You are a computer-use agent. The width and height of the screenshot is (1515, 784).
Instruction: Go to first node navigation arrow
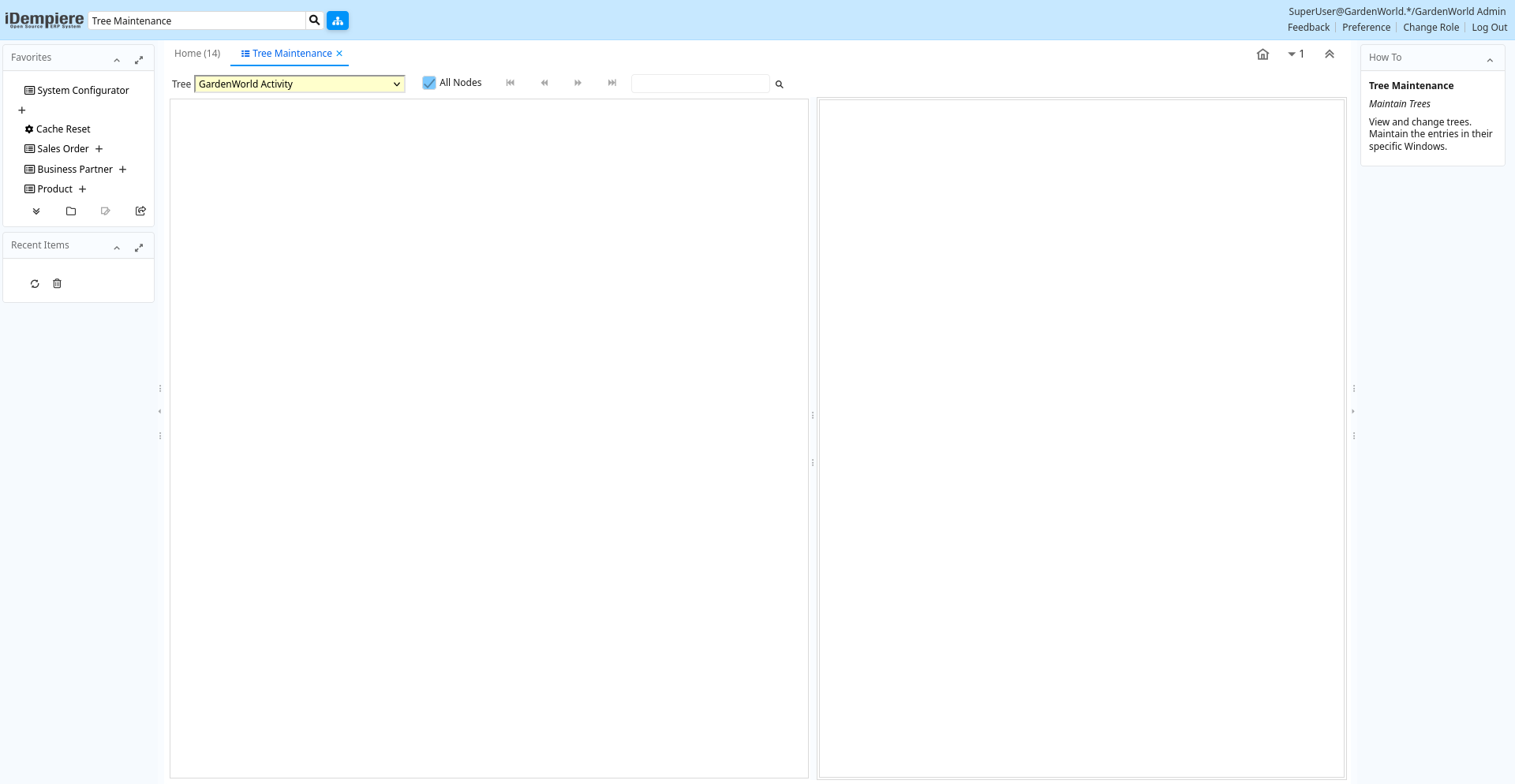(511, 83)
